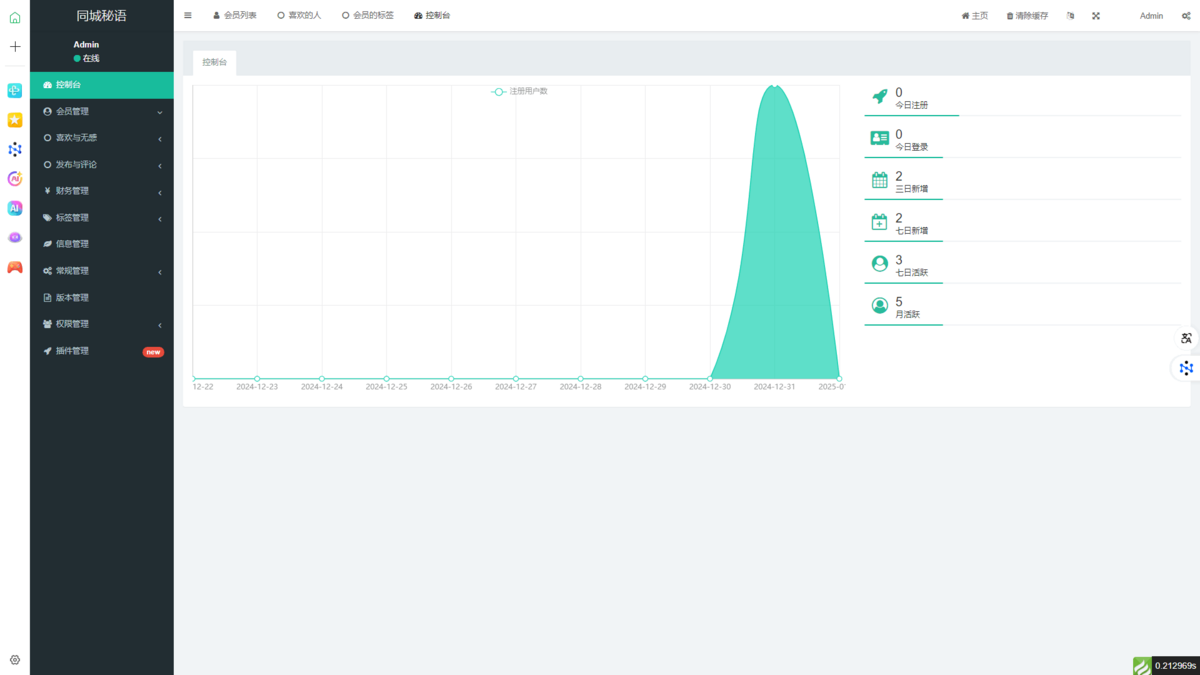
Task: Open the top-right gears settings icon
Action: click(x=1186, y=16)
